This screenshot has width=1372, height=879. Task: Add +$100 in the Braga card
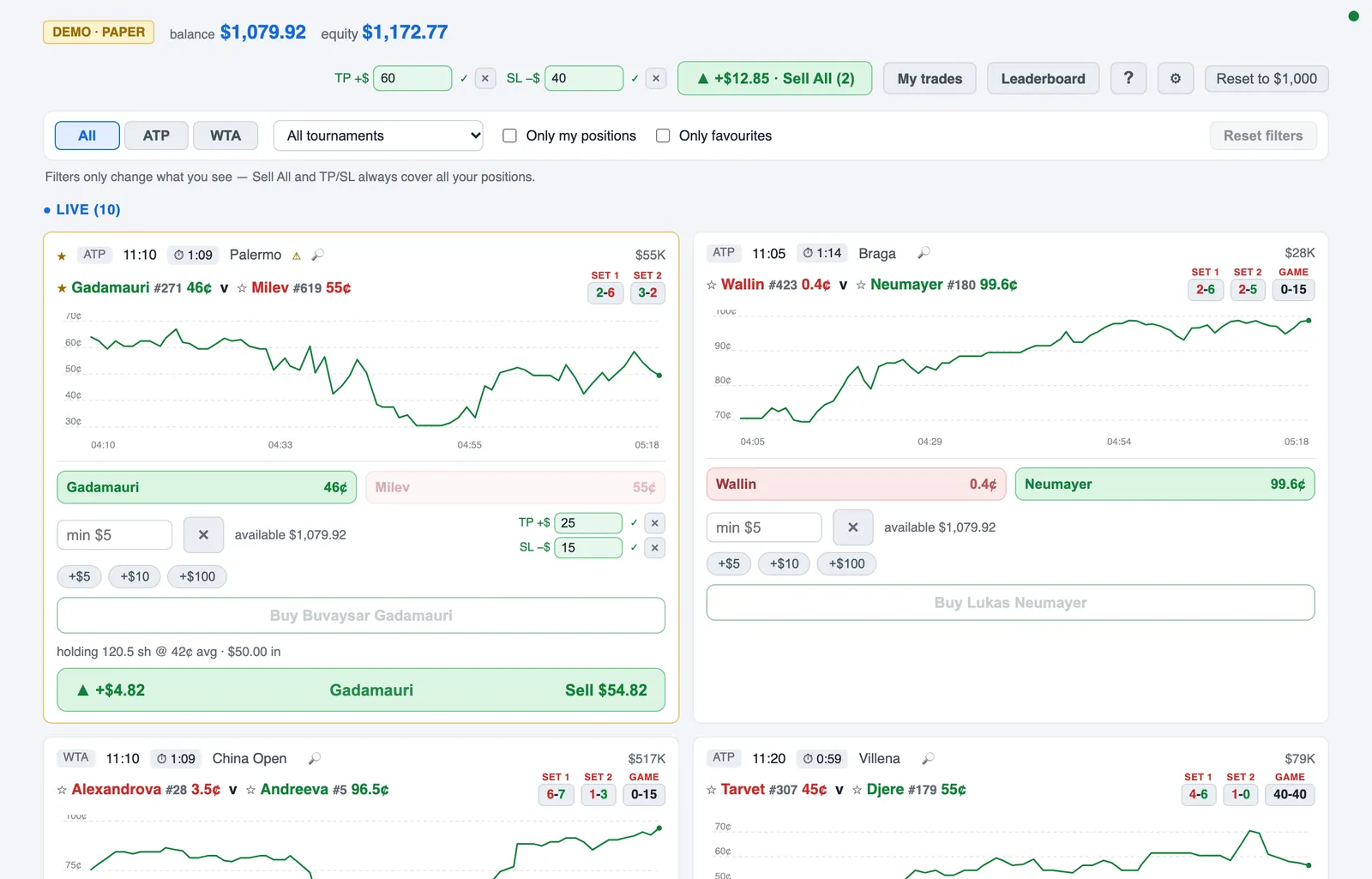point(846,563)
